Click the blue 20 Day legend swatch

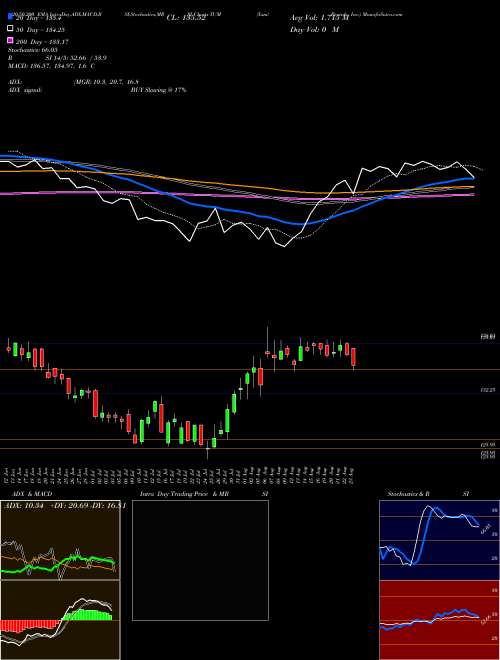pos(10,17)
